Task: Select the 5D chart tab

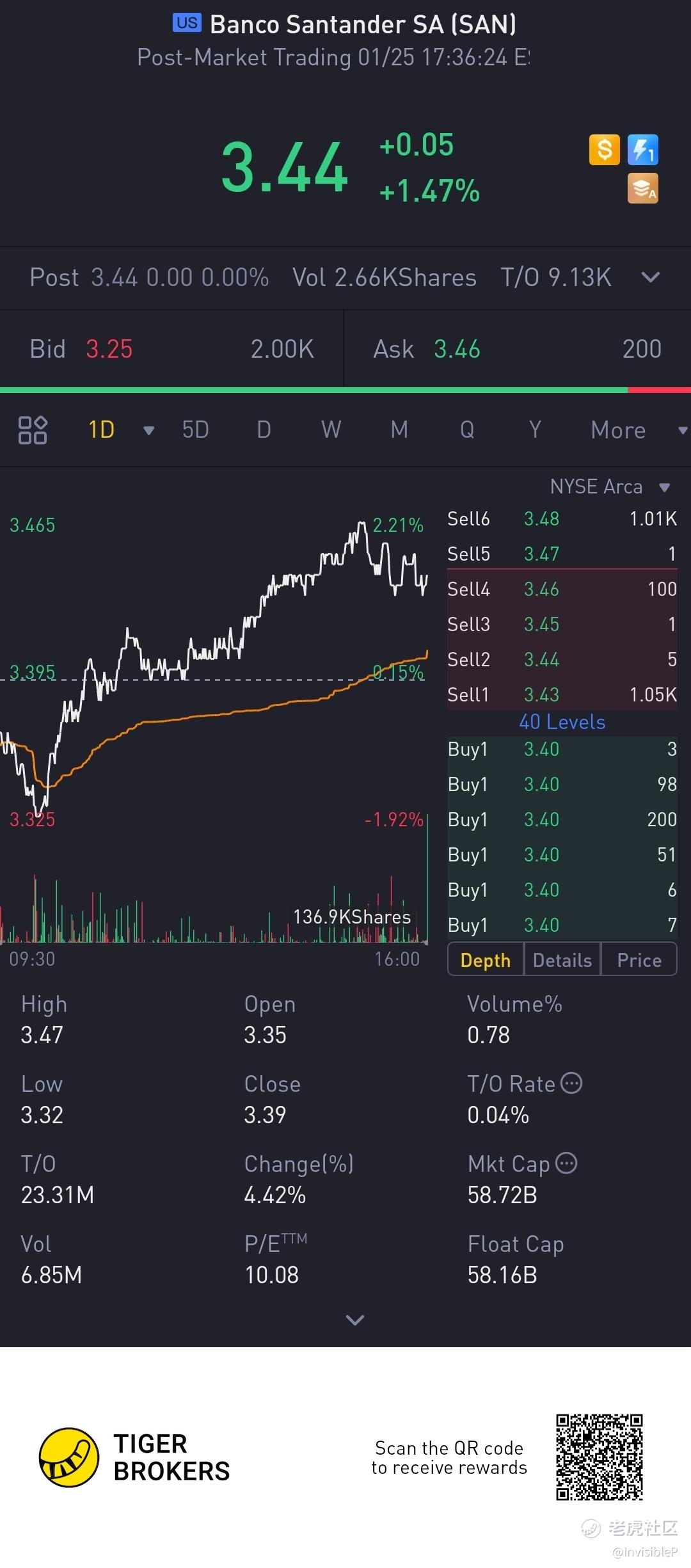Action: click(x=196, y=430)
